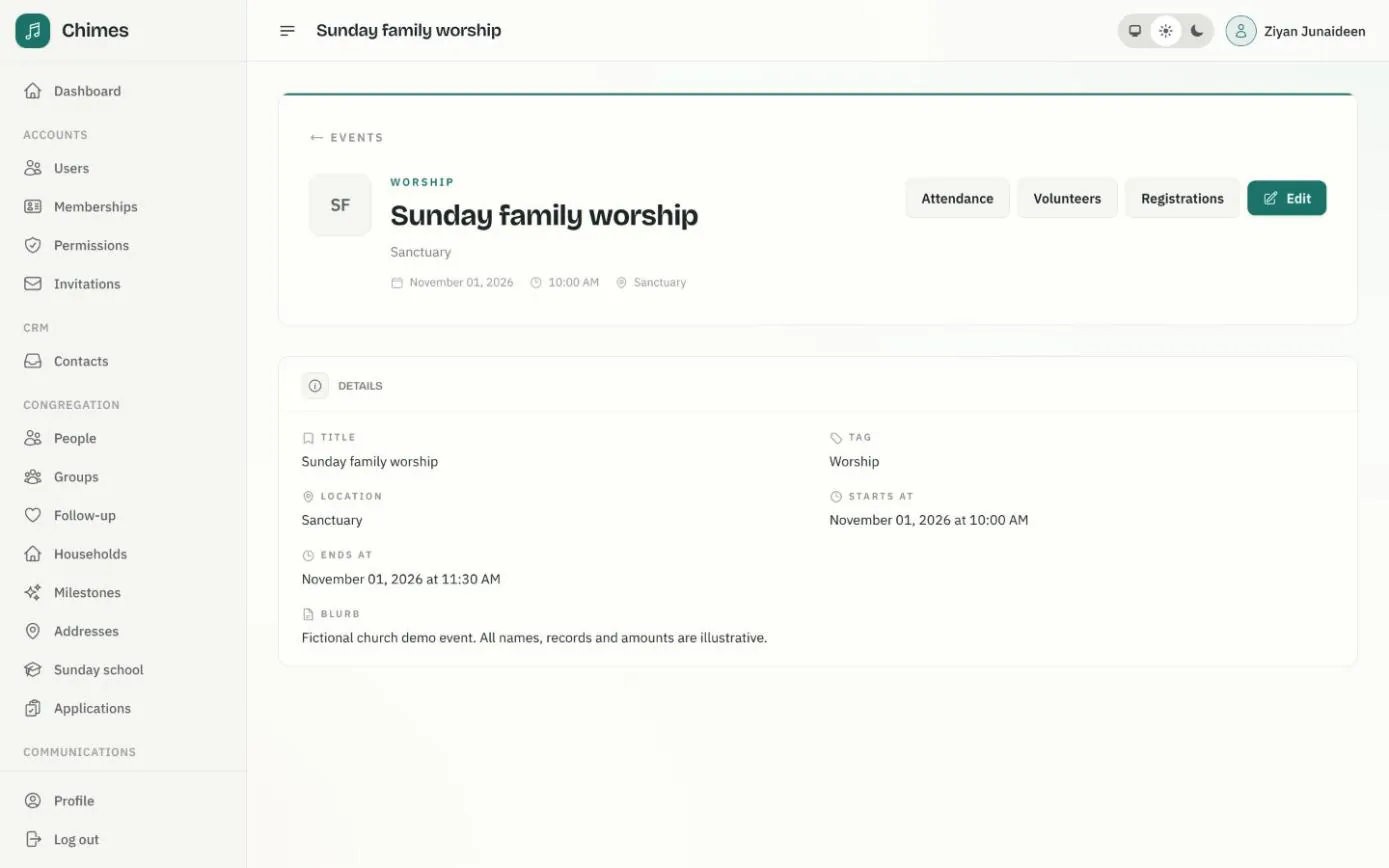The height and width of the screenshot is (868, 1389).
Task: Click the 10:00 AM time in the event header
Action: click(x=573, y=283)
